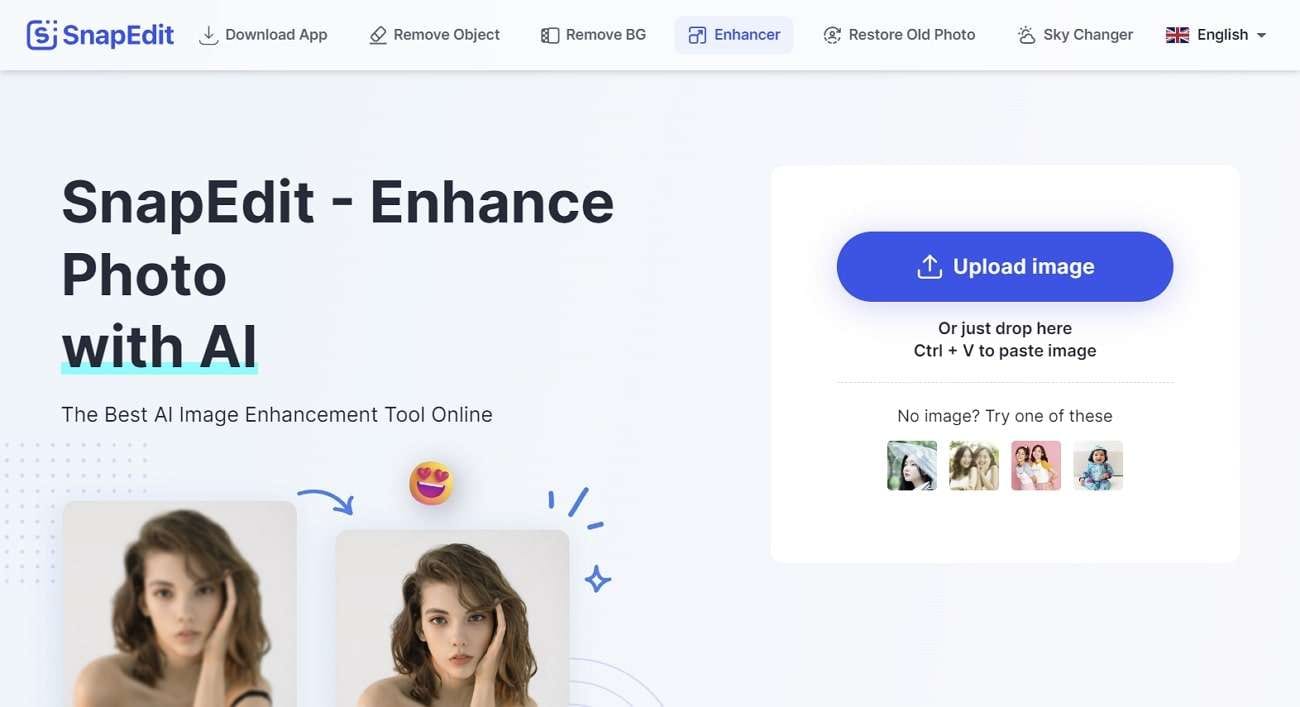Click the heart-eyes emoji graphic

pyautogui.click(x=431, y=484)
